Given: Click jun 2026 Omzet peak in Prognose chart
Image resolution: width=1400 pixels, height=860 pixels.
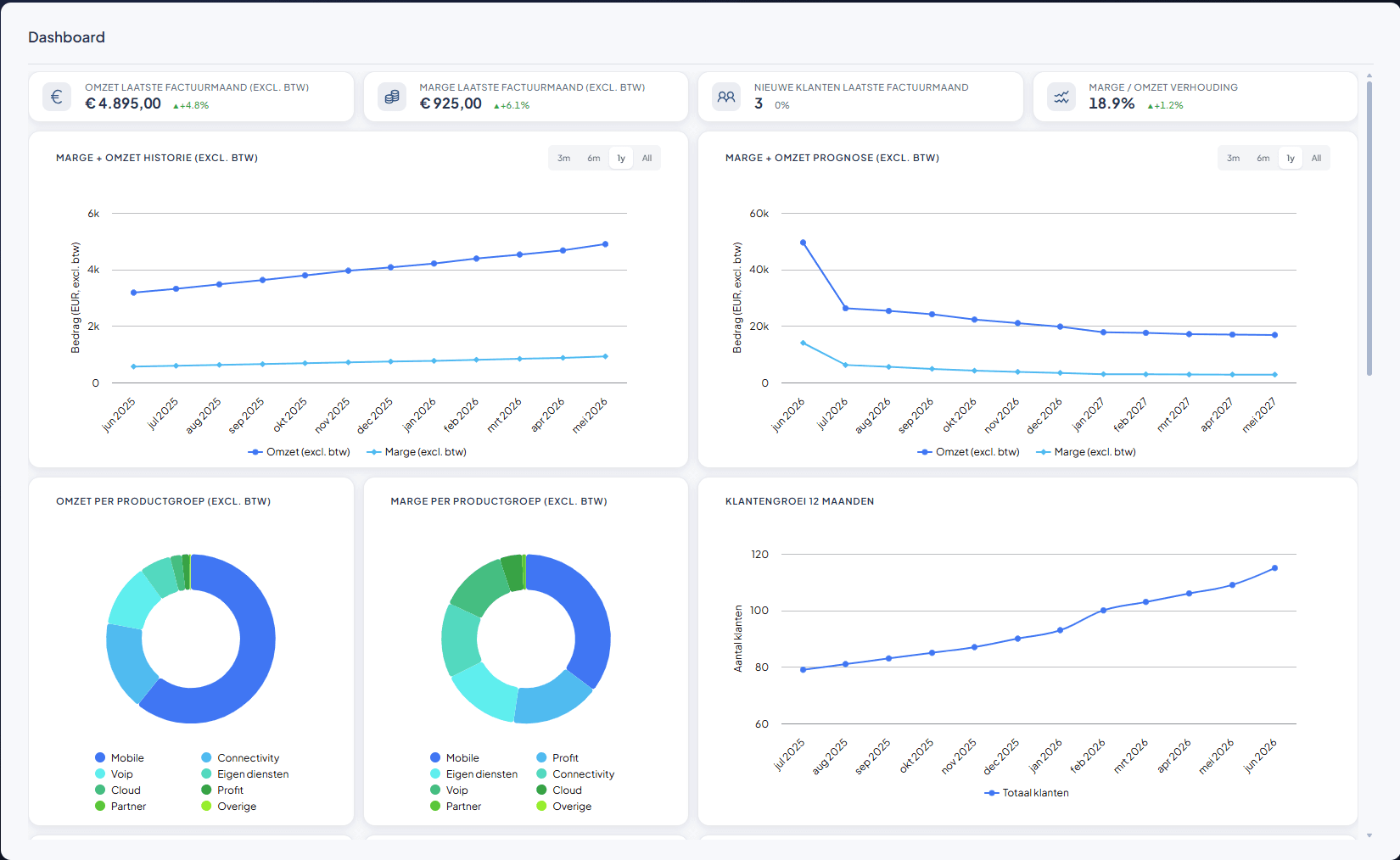Looking at the screenshot, I should click(804, 243).
